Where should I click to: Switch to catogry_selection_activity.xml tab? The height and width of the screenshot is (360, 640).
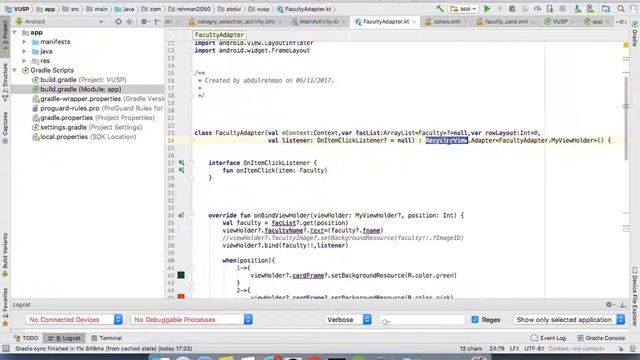pyautogui.click(x=235, y=22)
